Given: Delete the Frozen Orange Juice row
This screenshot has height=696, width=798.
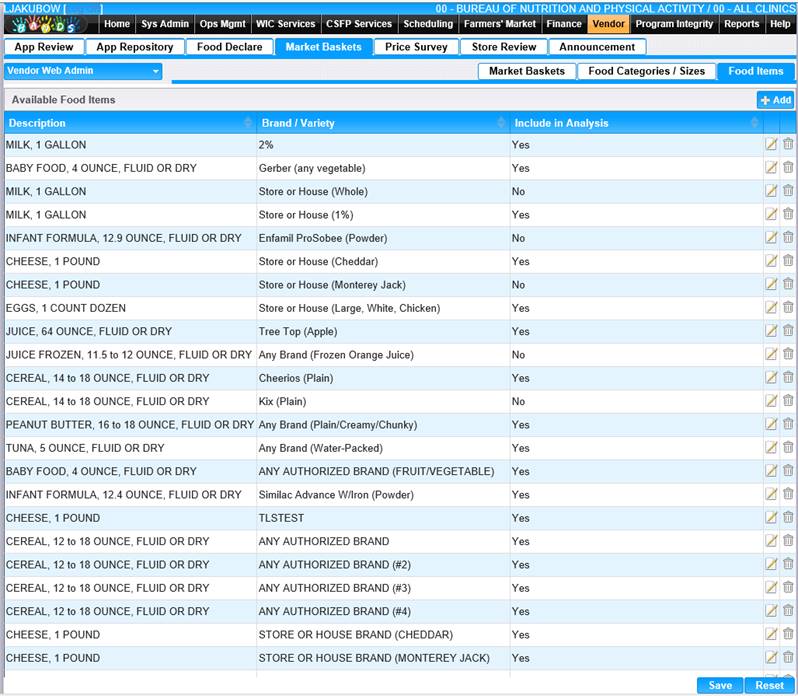Looking at the screenshot, I should [788, 355].
